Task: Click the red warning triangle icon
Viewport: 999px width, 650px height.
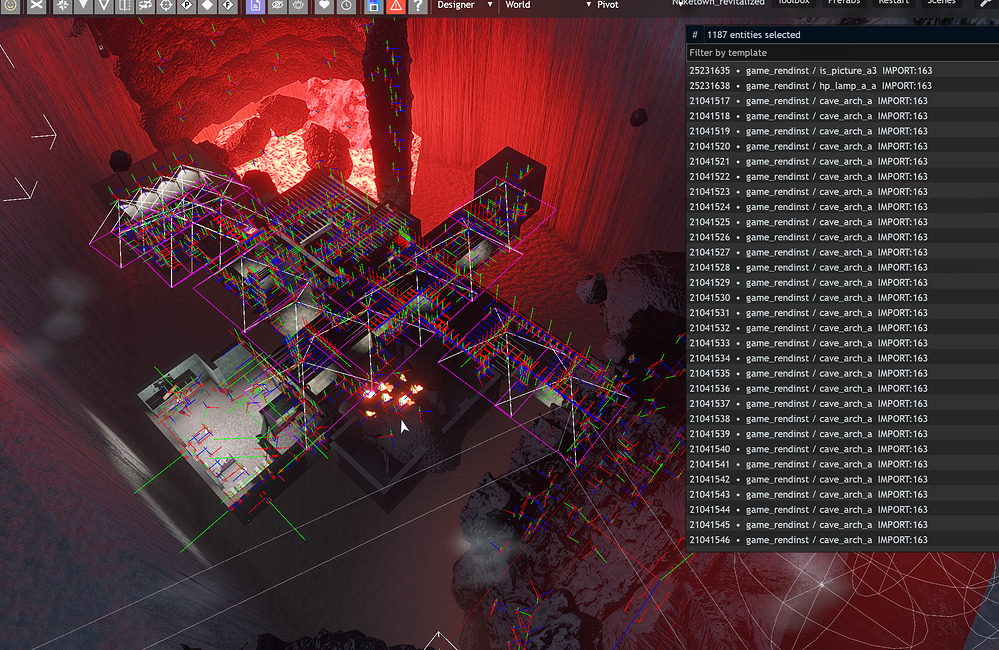Action: [x=396, y=5]
